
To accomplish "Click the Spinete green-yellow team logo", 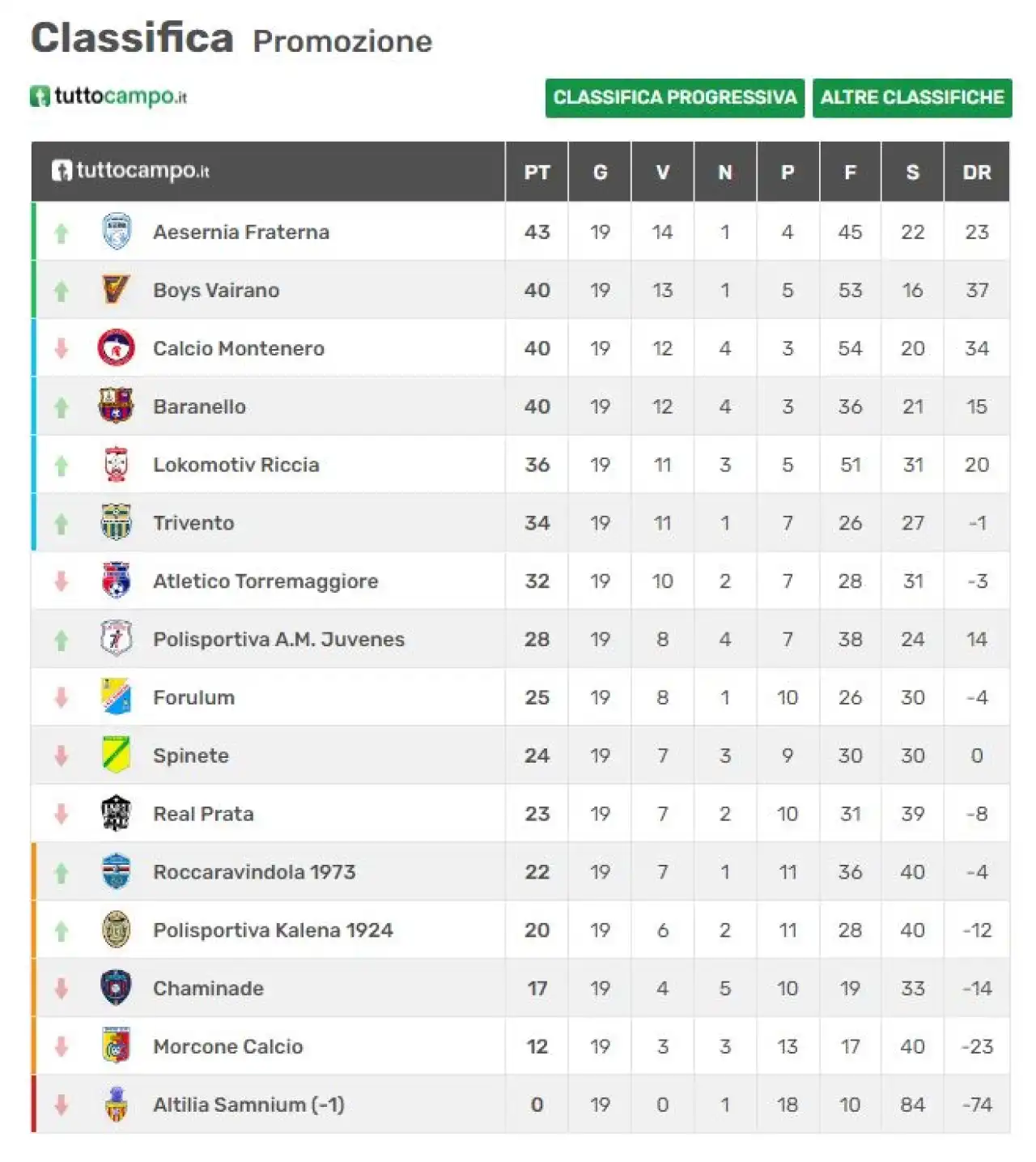I will coord(117,756).
